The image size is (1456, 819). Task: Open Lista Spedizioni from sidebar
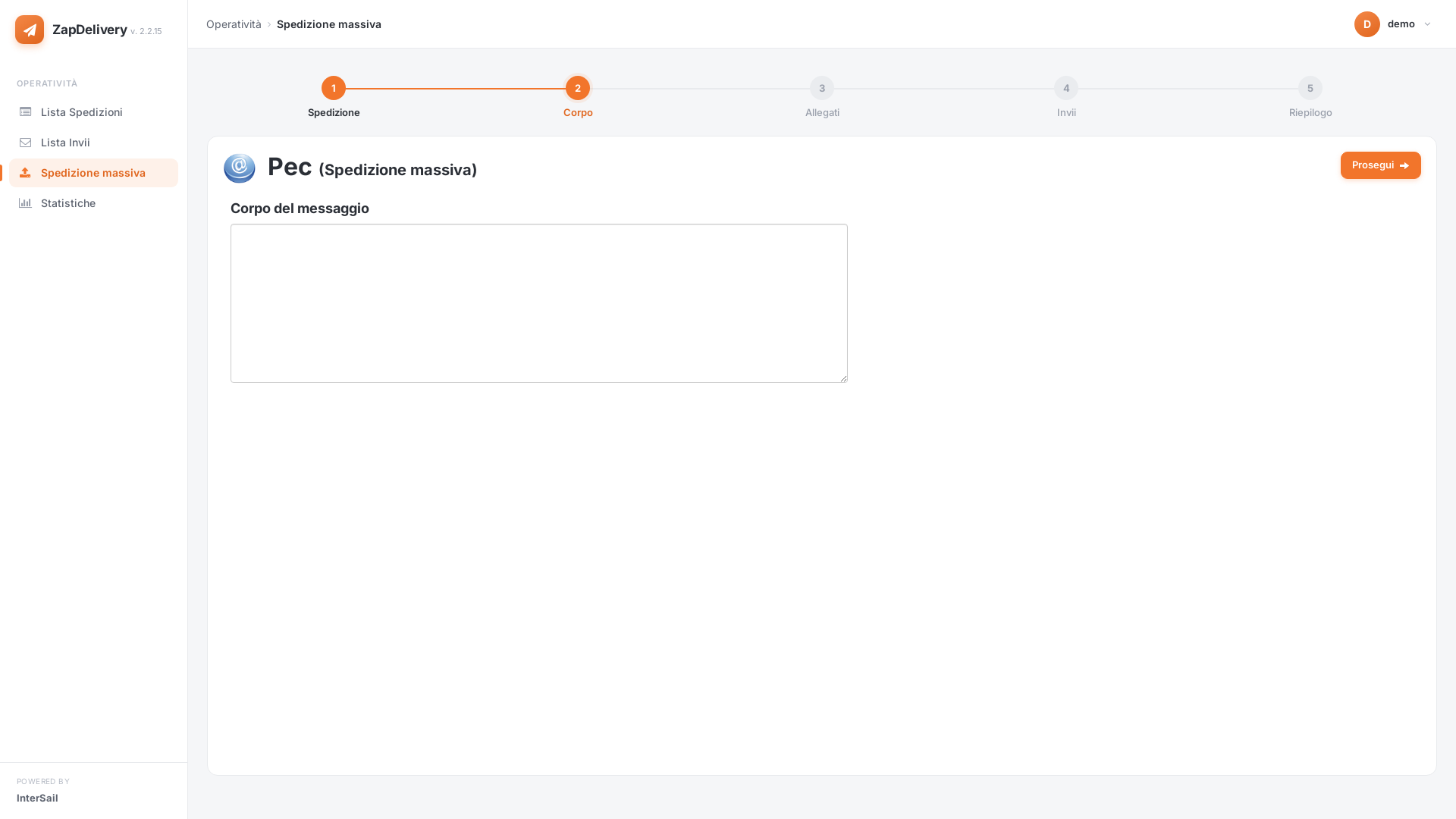[93, 112]
